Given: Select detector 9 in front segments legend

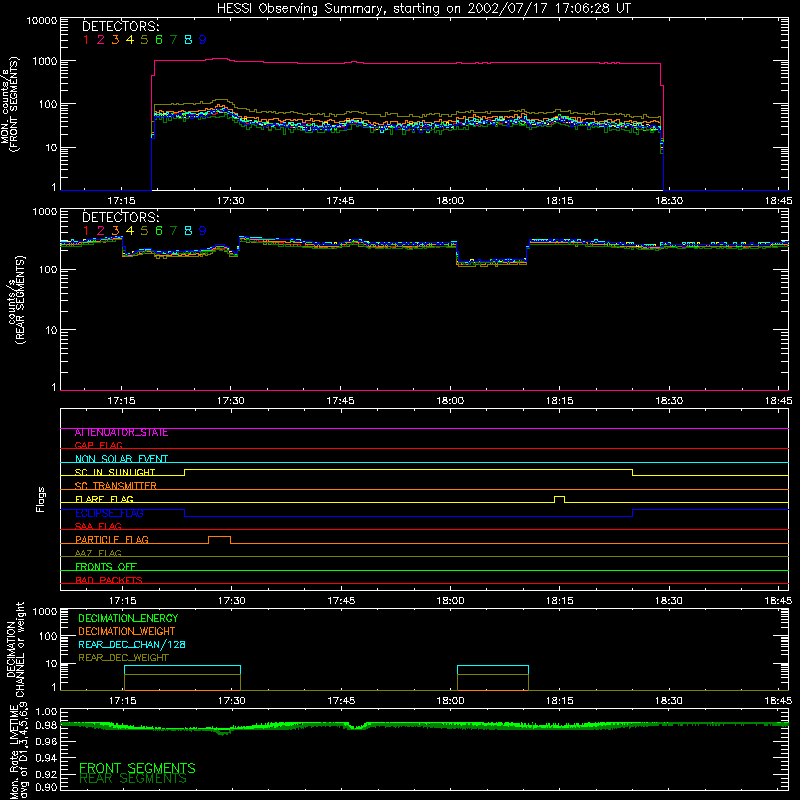Looking at the screenshot, I should click(203, 40).
